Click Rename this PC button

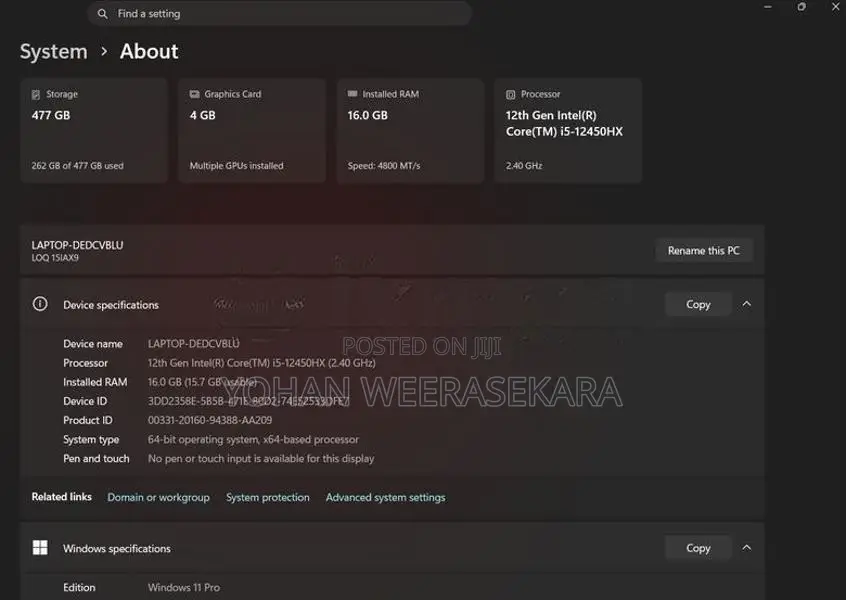click(704, 250)
